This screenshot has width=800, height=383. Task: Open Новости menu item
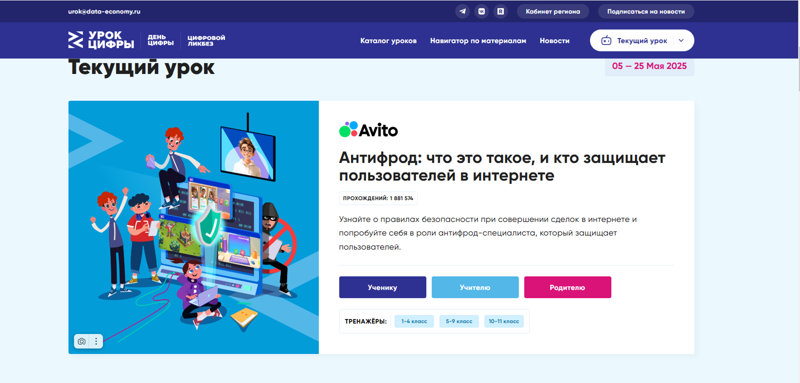pyautogui.click(x=555, y=41)
